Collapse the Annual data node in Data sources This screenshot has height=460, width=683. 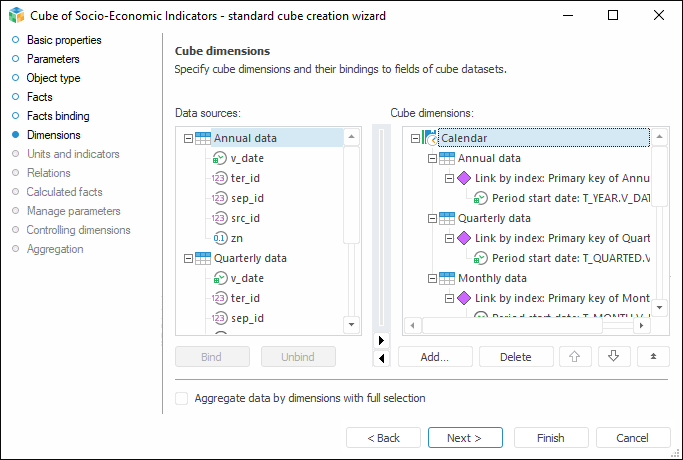(188, 139)
